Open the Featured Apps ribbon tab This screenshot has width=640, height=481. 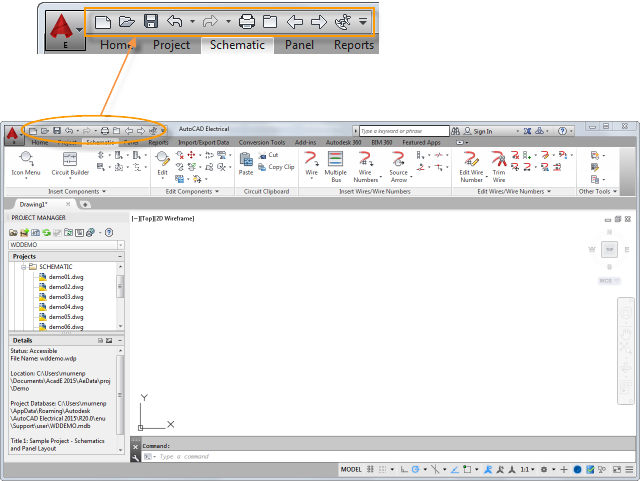[x=421, y=142]
